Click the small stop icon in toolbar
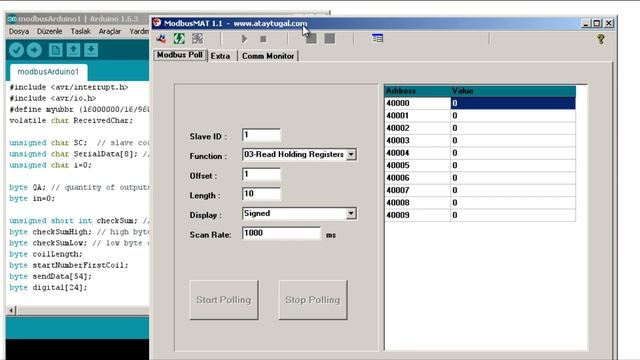 (263, 39)
